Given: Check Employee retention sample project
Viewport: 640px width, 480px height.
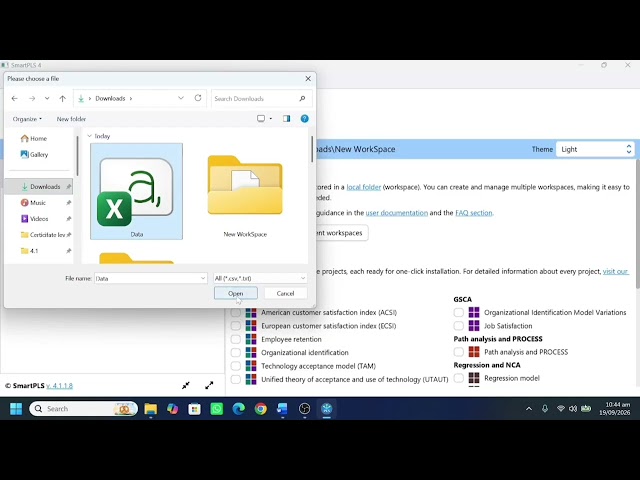Looking at the screenshot, I should [x=236, y=339].
